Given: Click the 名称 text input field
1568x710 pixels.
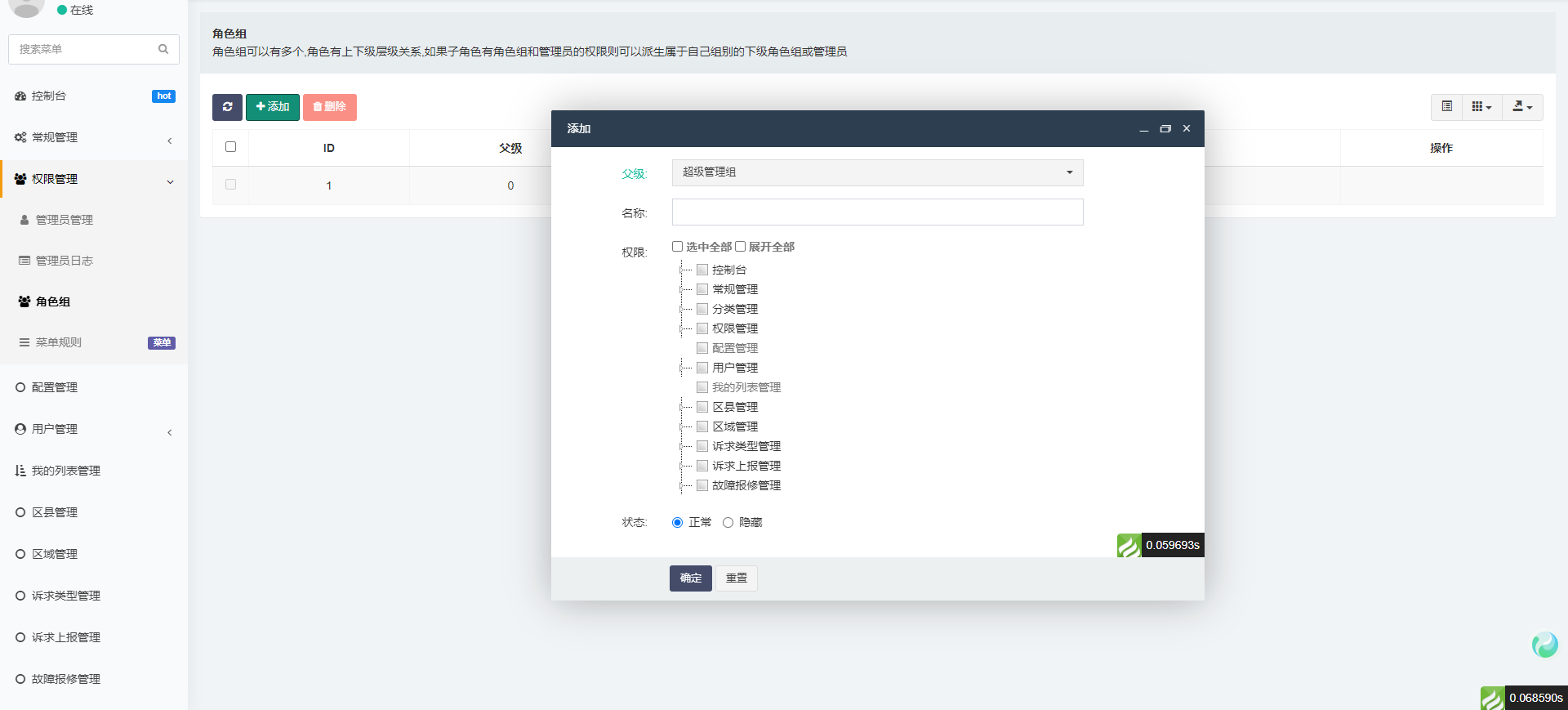Looking at the screenshot, I should (x=877, y=212).
